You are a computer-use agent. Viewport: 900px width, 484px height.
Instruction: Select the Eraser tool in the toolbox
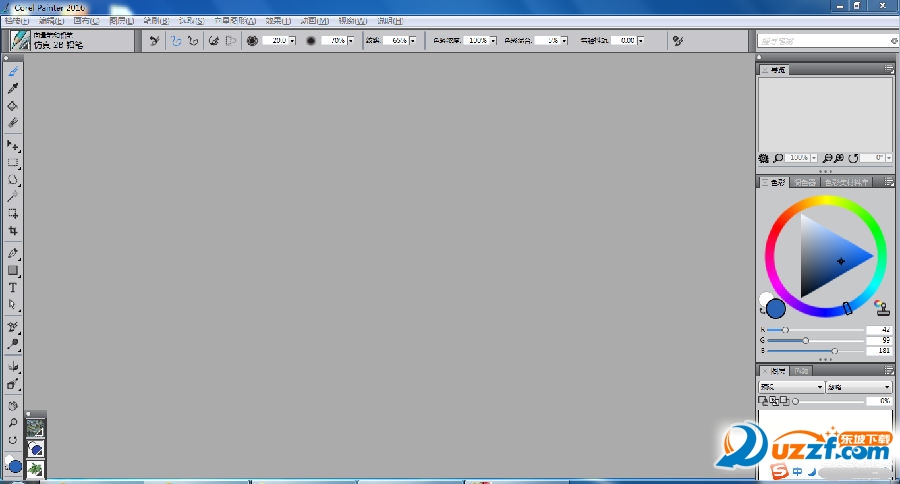coord(13,122)
